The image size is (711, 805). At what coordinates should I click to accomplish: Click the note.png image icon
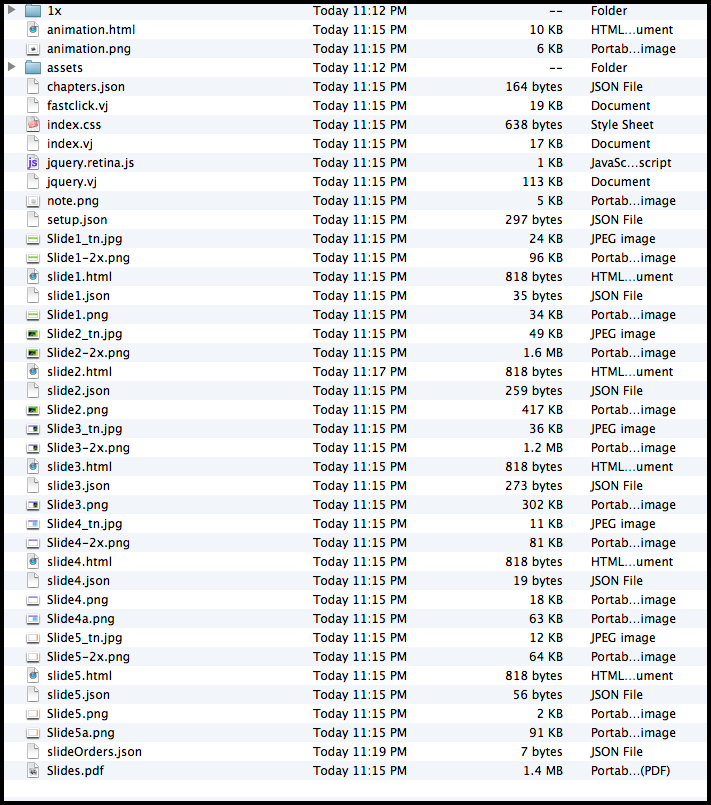tap(33, 200)
